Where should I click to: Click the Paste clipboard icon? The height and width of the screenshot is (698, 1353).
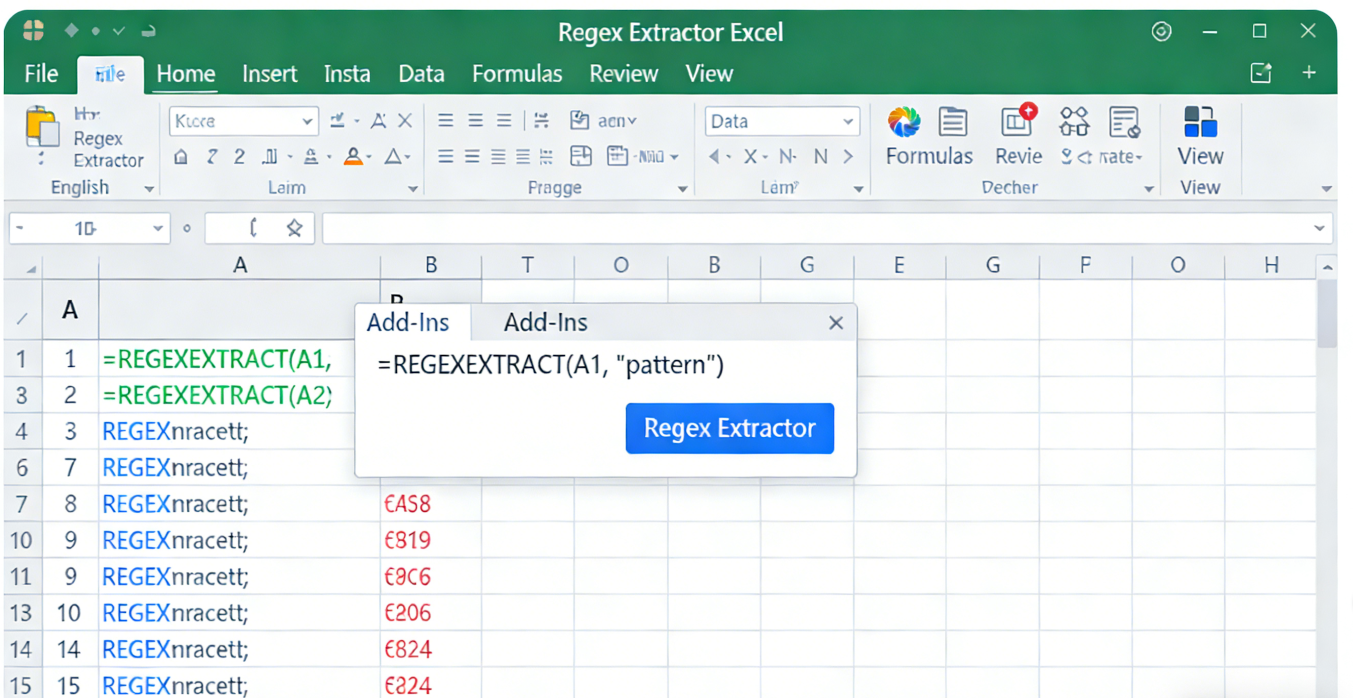42,127
